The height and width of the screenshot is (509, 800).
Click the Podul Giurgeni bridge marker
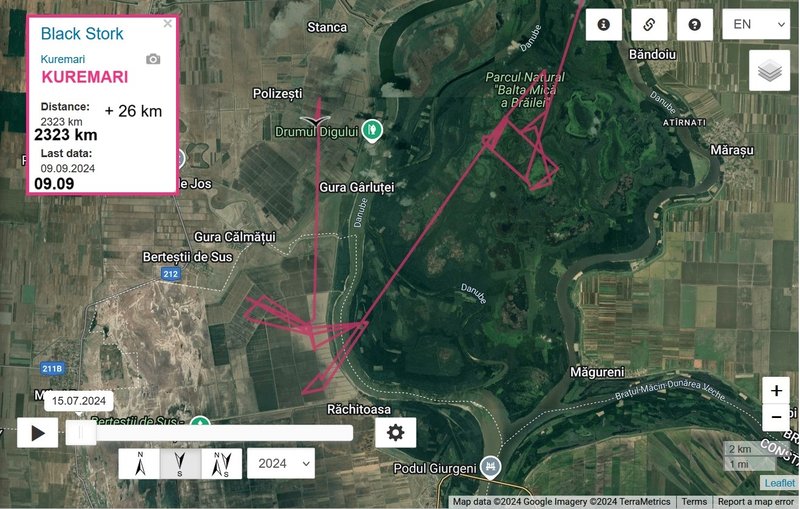(490, 467)
